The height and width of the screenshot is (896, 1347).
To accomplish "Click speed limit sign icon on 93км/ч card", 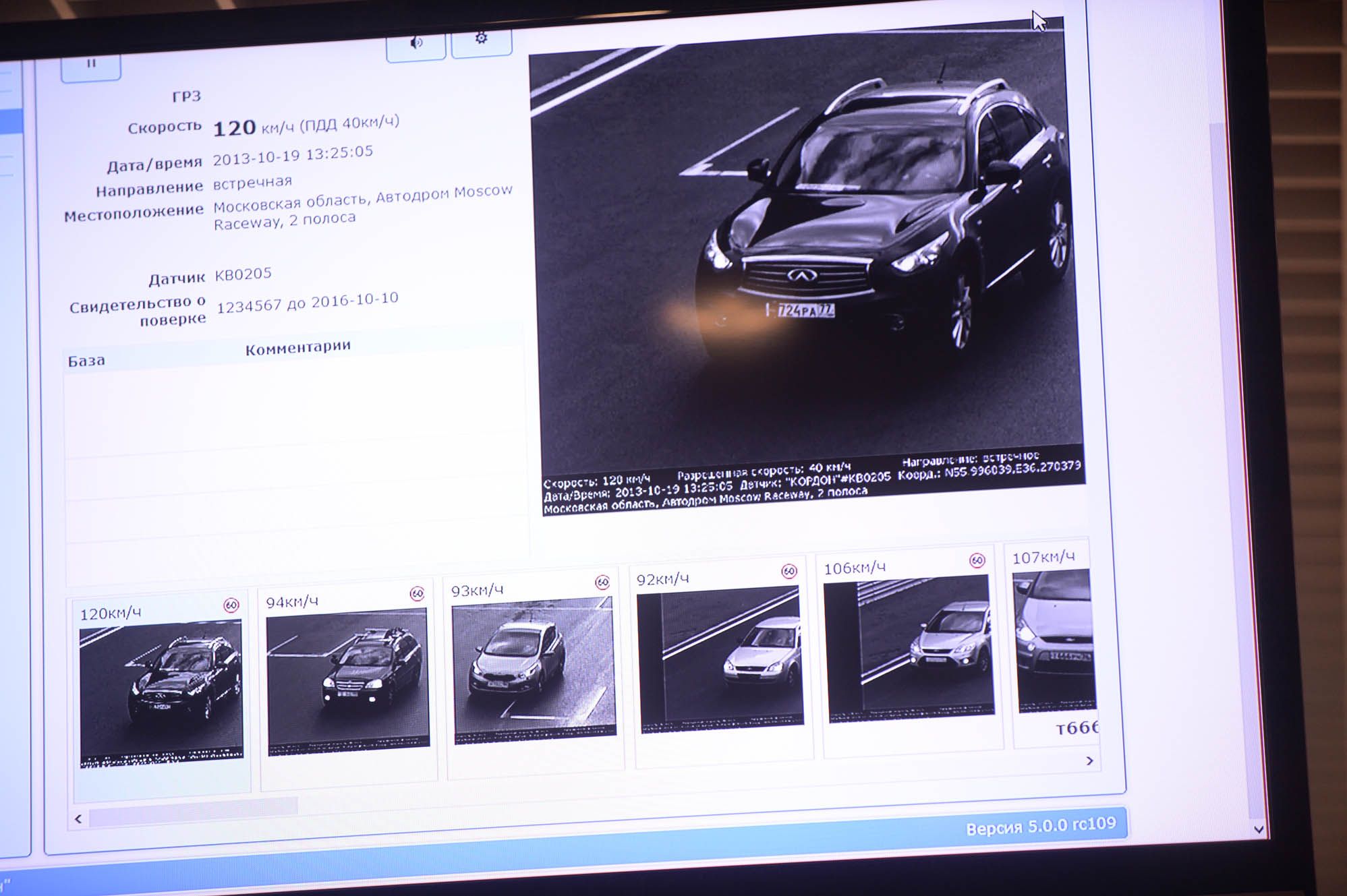I will (x=602, y=582).
